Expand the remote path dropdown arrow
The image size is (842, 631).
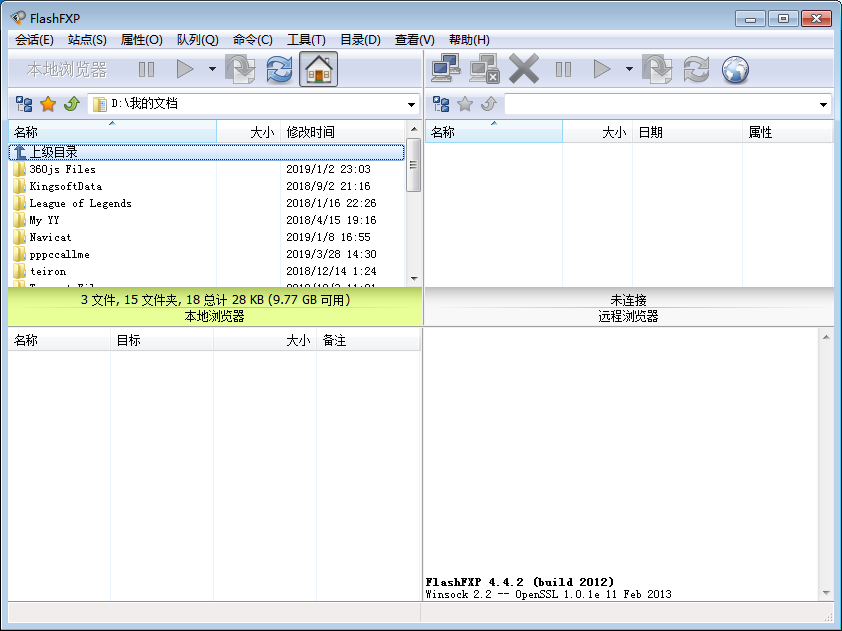[823, 104]
